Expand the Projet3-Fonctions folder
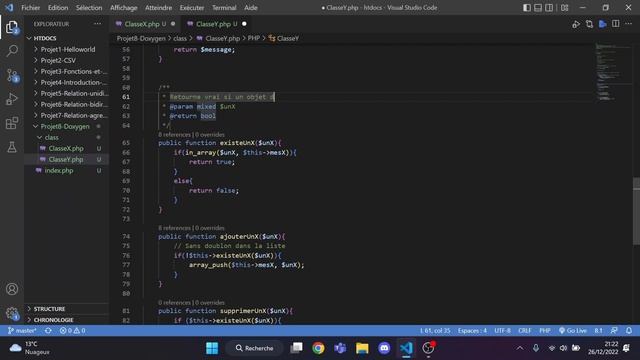 (67, 71)
